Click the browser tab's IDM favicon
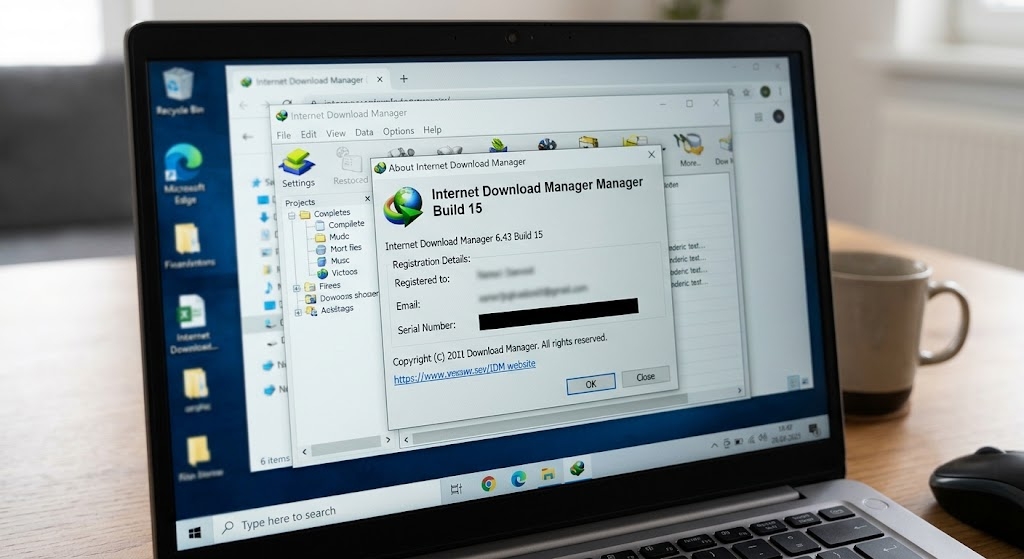Viewport: 1024px width, 559px height. (246, 82)
